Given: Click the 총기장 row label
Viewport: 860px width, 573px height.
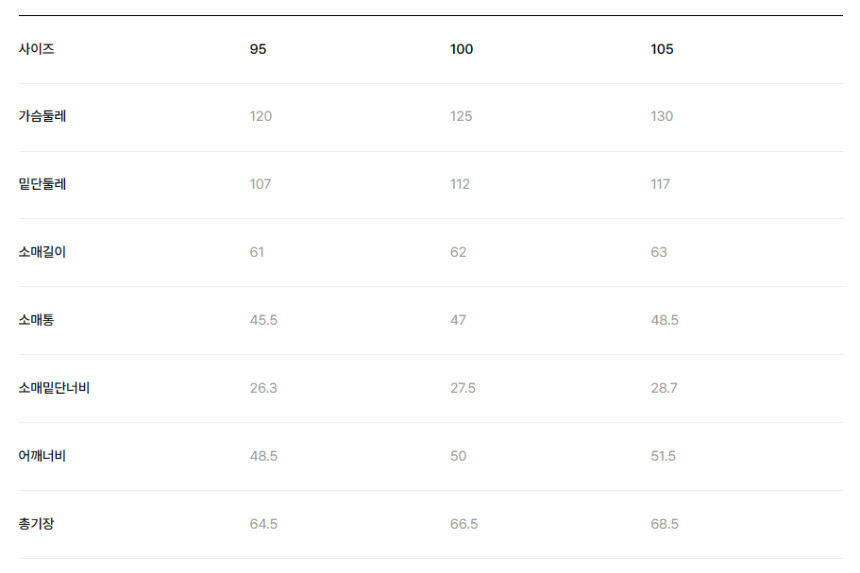Looking at the screenshot, I should pos(36,524).
